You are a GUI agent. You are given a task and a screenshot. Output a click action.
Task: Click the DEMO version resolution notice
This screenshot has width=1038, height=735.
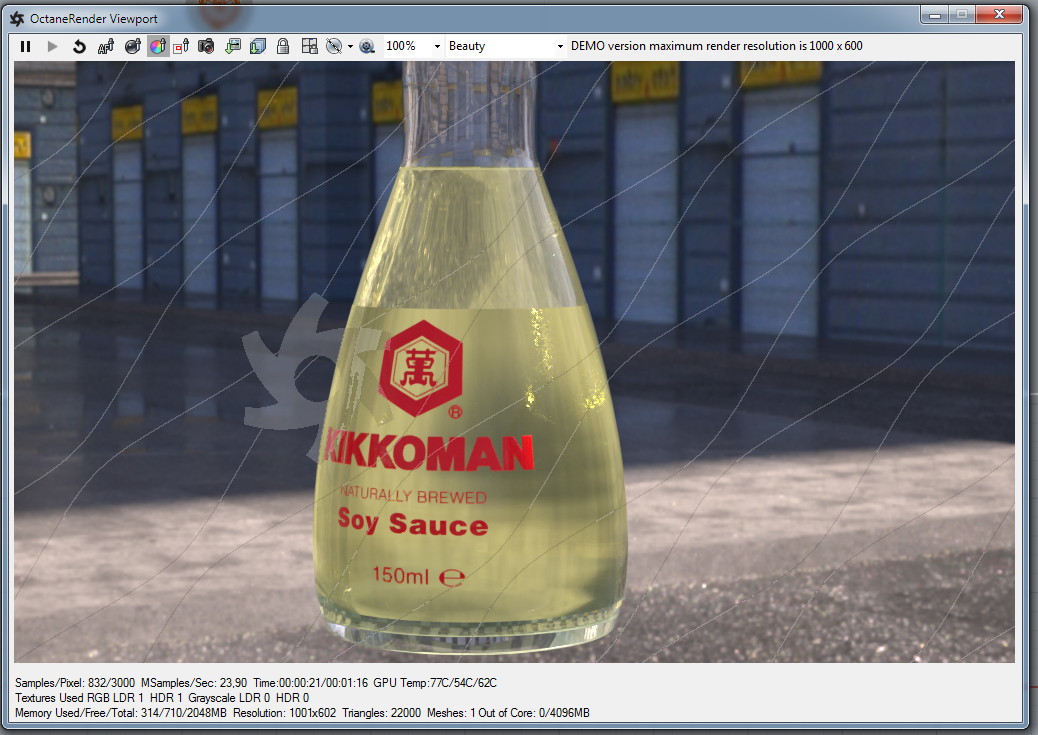pos(716,46)
